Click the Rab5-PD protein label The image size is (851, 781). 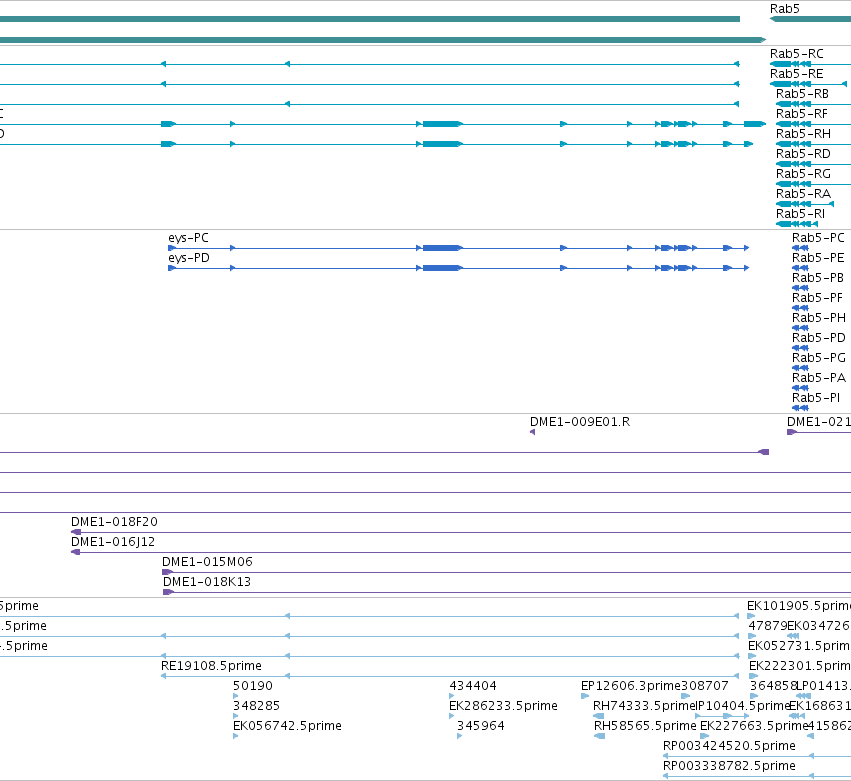(x=818, y=338)
